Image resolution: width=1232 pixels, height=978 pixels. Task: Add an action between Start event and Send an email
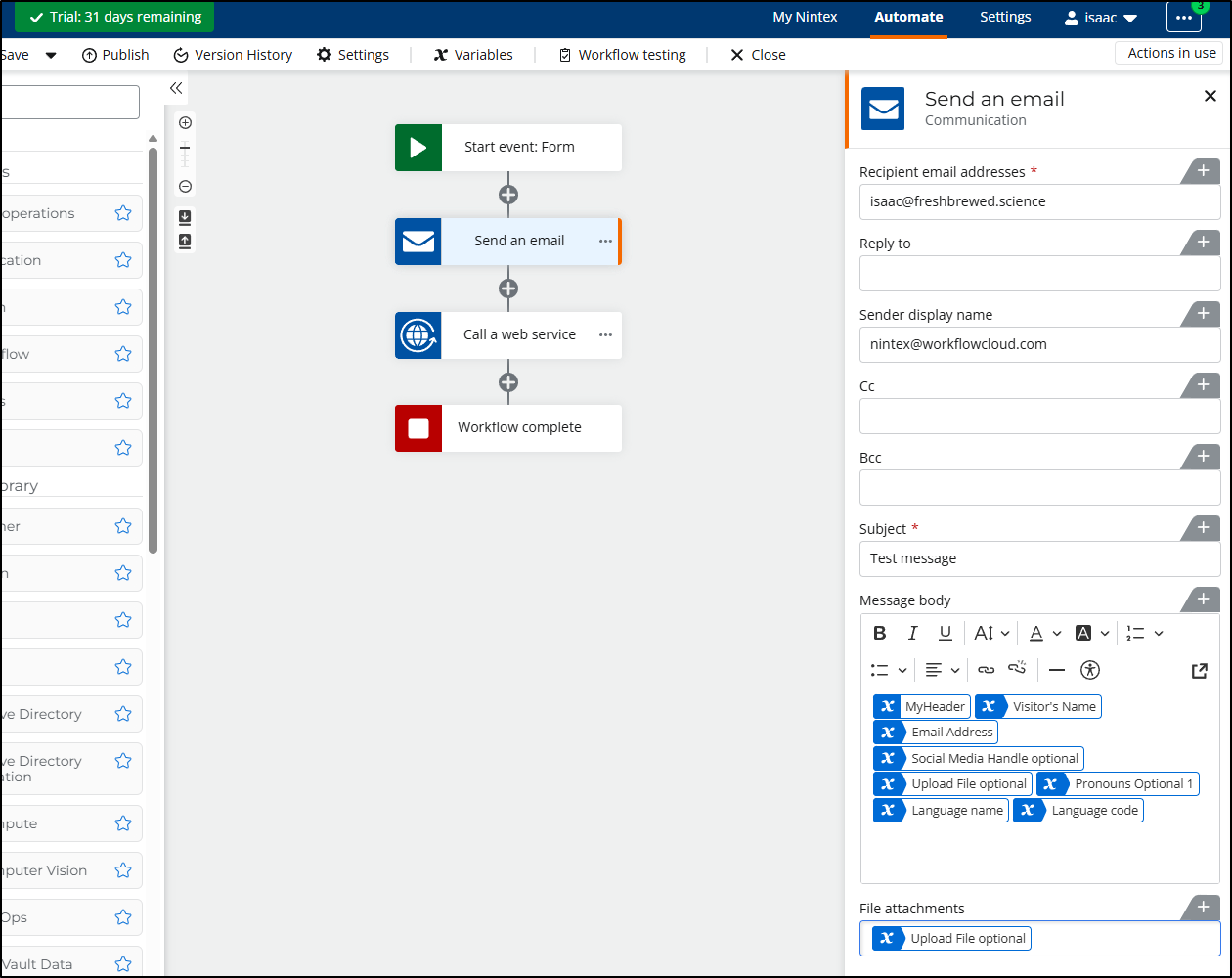[508, 195]
